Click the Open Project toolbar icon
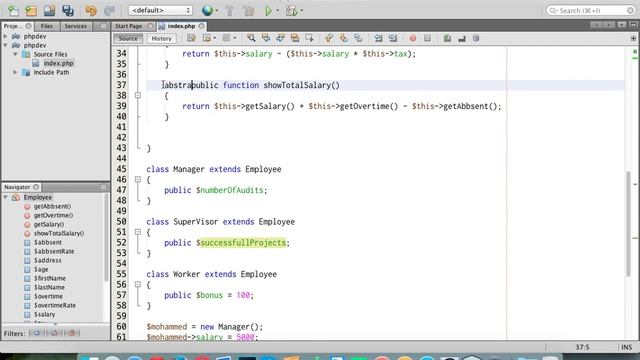This screenshot has height=360, width=640. [49, 11]
